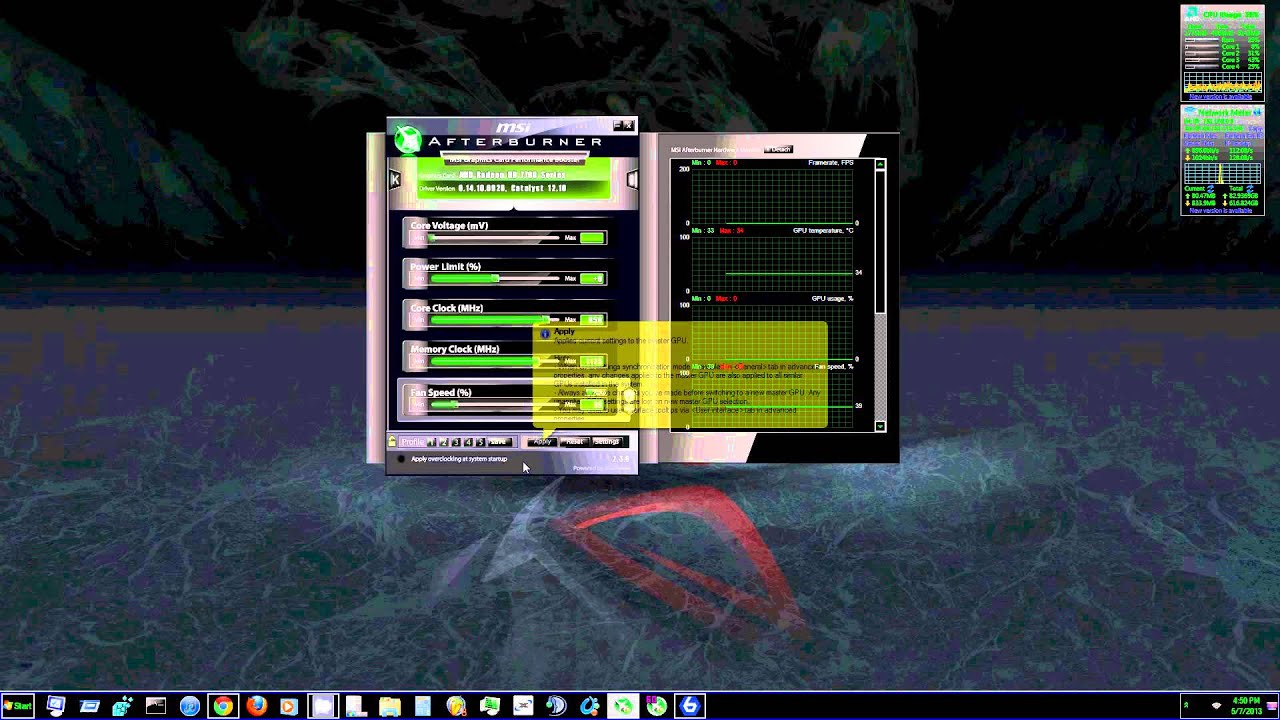Click the Core Voltage value field
This screenshot has width=1280, height=720.
point(592,238)
